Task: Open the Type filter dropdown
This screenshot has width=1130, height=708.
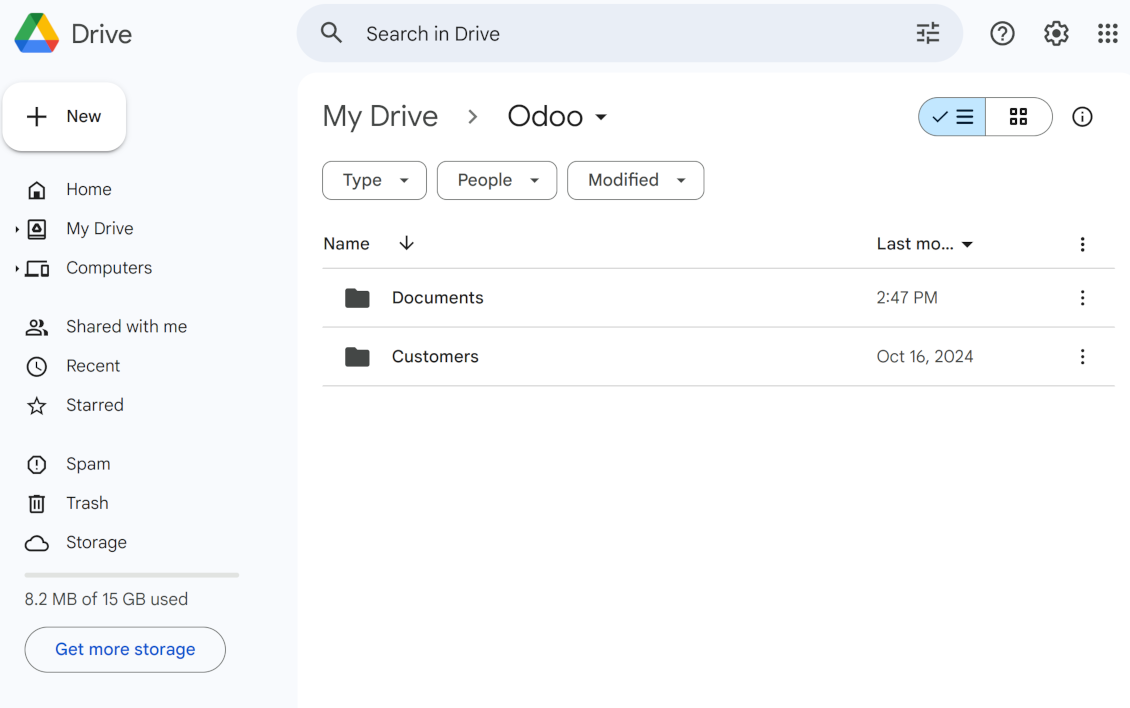Action: (x=374, y=180)
